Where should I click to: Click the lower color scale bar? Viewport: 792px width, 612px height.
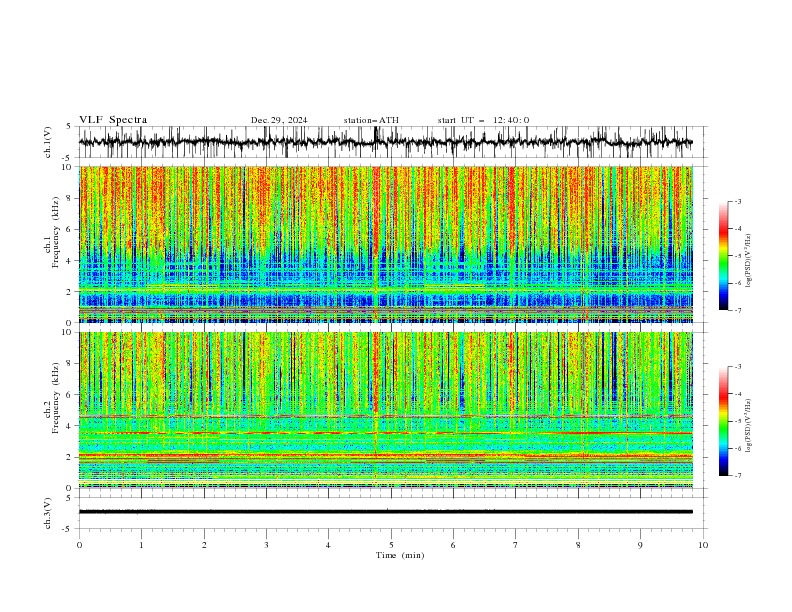click(723, 421)
